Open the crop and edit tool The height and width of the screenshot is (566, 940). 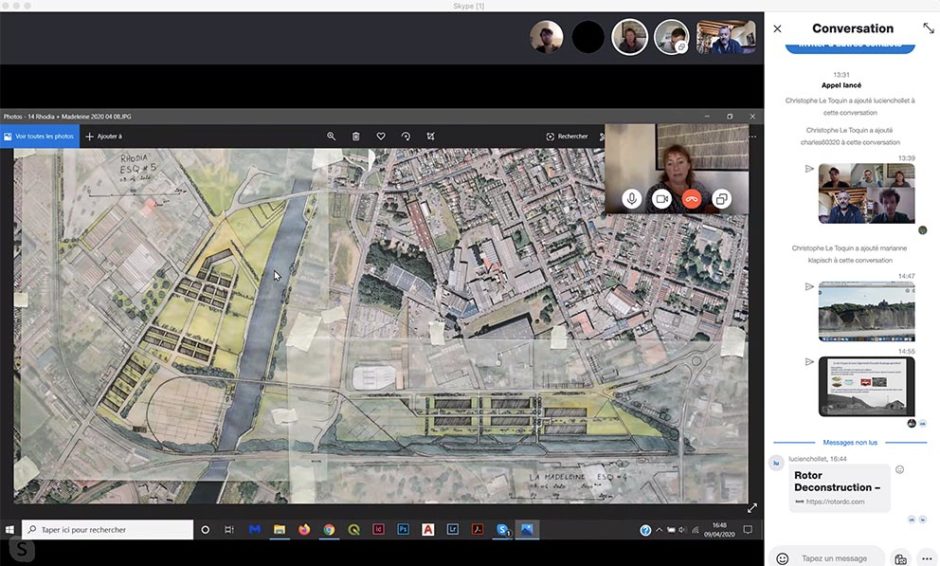click(431, 136)
